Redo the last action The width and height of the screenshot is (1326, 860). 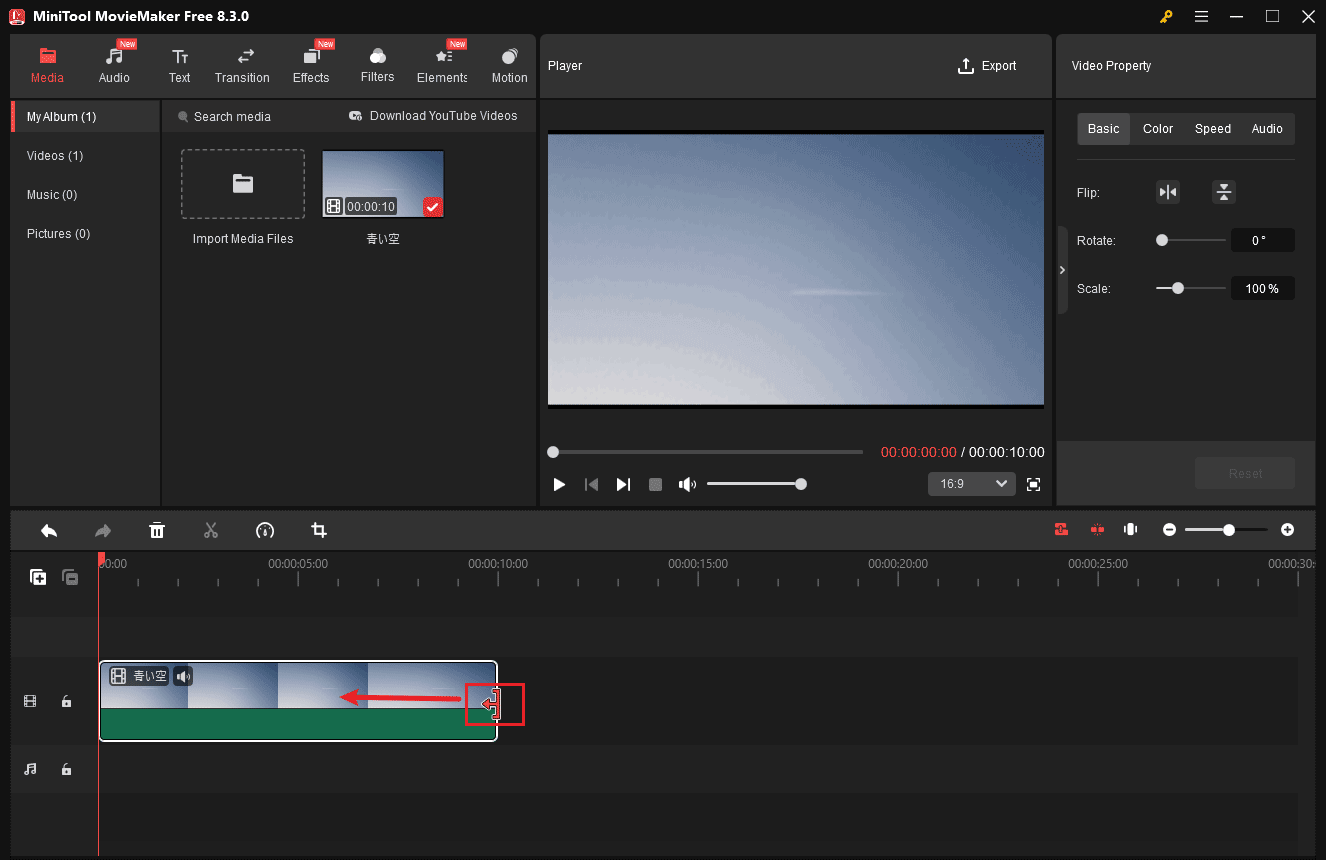(x=102, y=530)
